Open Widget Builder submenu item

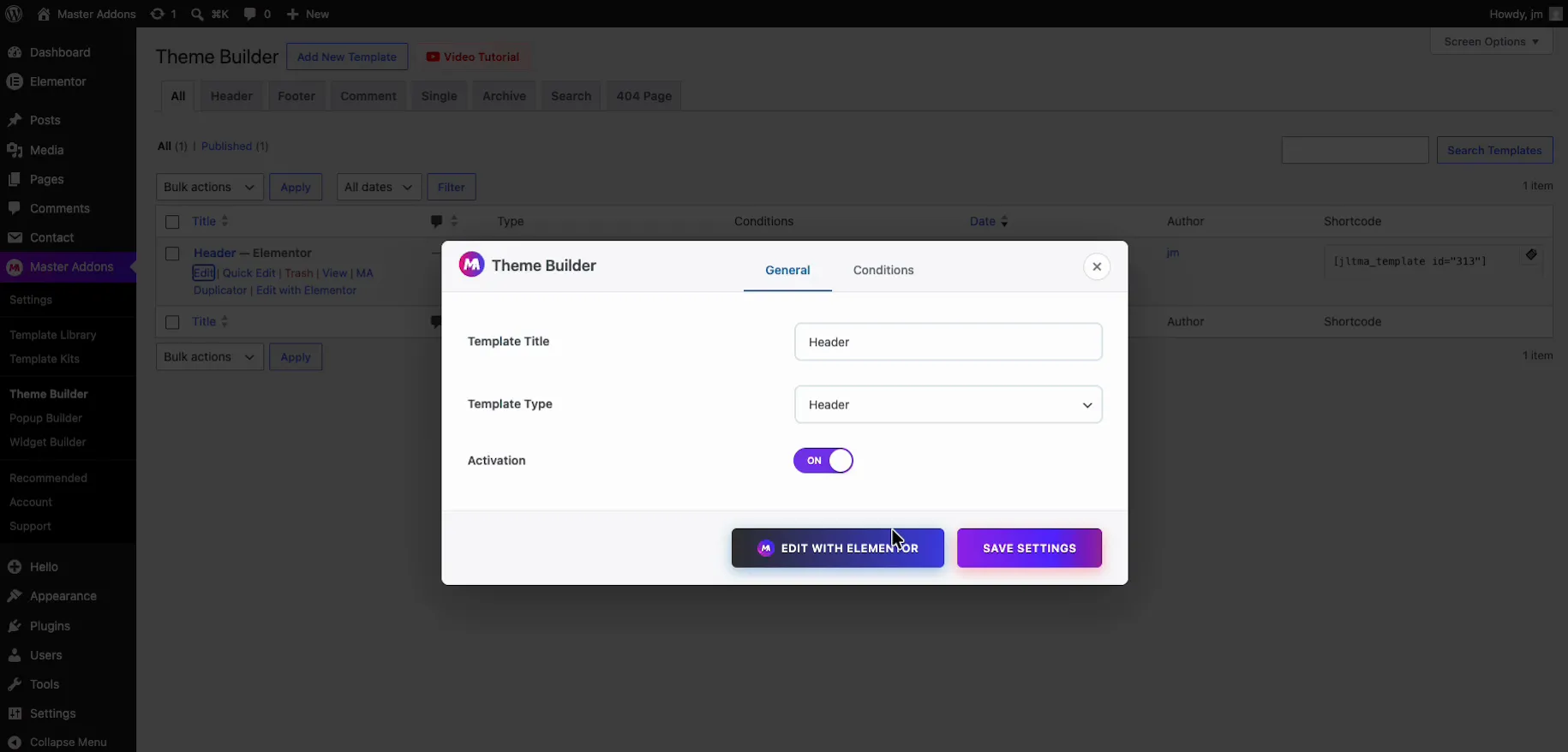click(x=48, y=442)
